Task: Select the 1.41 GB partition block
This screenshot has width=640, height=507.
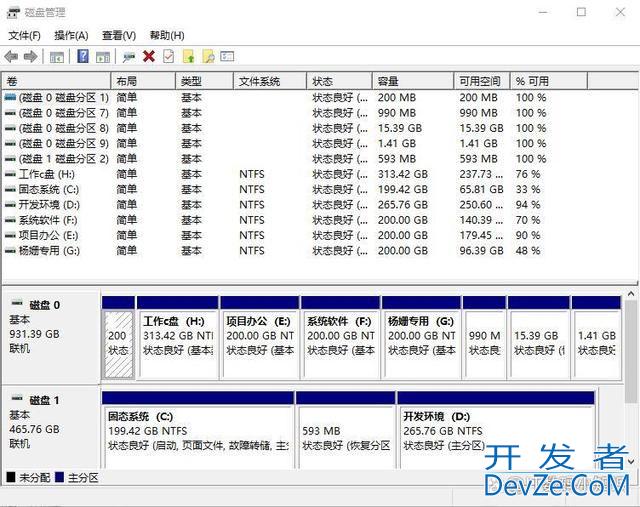Action: click(x=596, y=338)
